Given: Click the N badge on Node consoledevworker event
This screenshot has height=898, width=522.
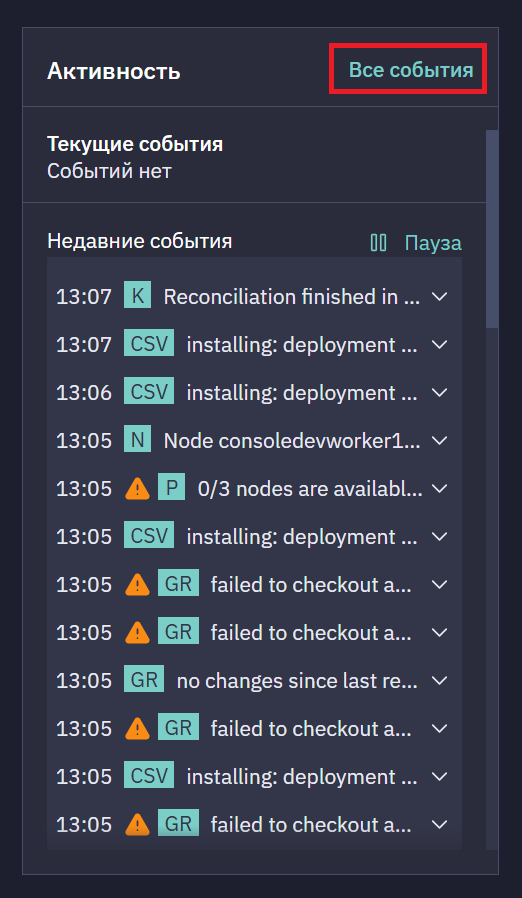Looking at the screenshot, I should tap(138, 440).
